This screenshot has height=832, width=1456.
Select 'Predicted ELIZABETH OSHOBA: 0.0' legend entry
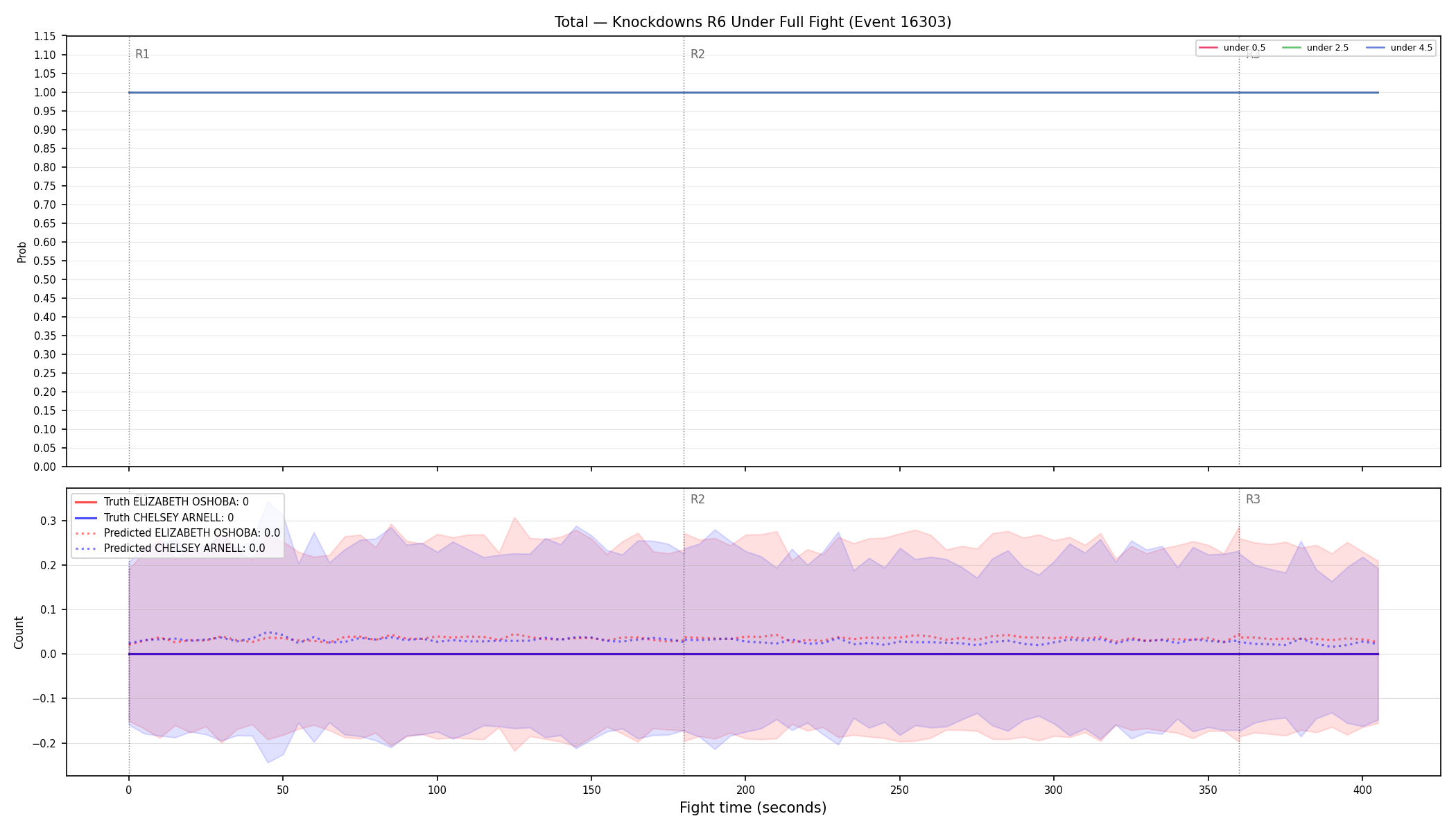tap(177, 533)
